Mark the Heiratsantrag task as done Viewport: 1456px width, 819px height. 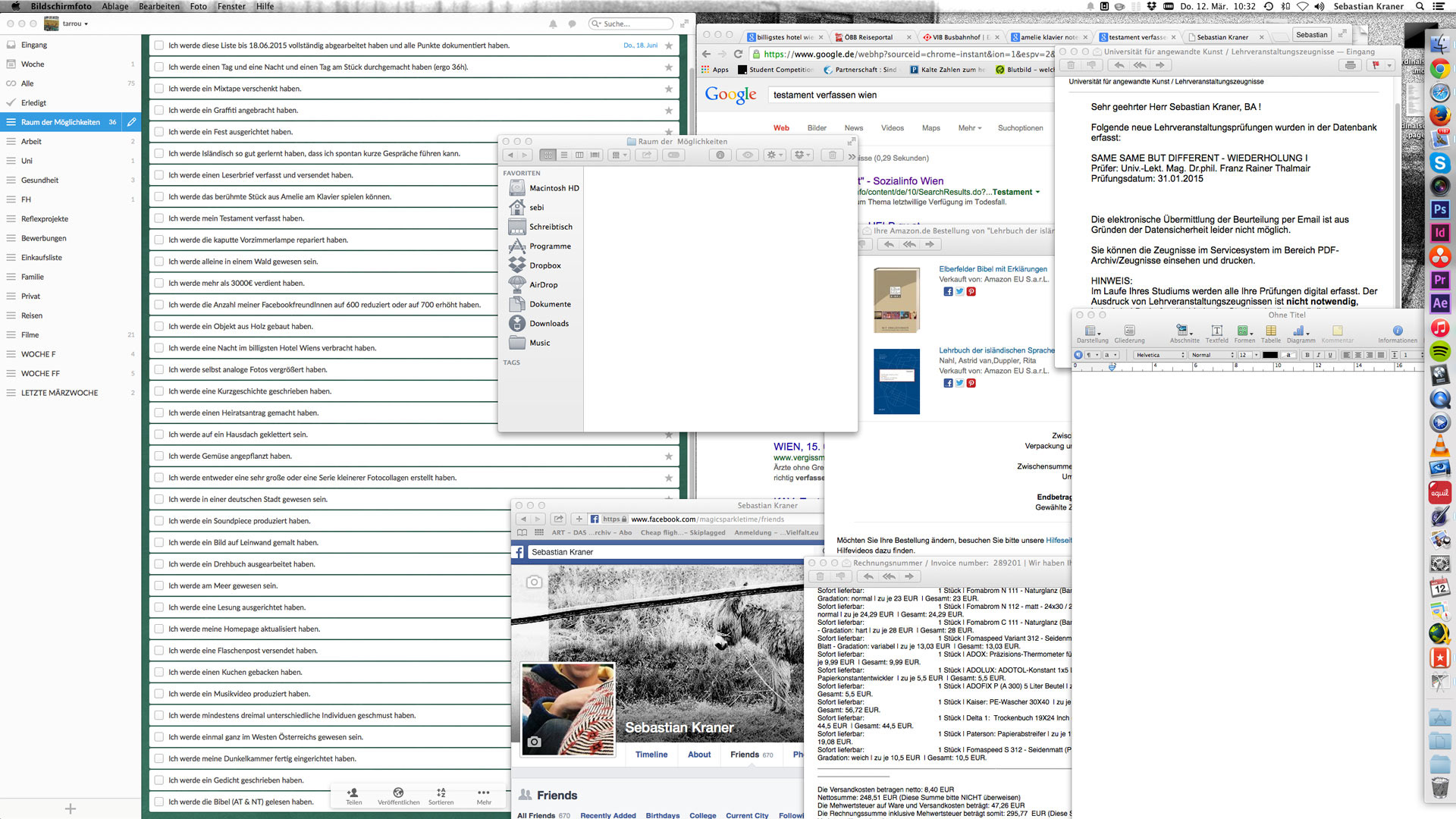pyautogui.click(x=159, y=413)
